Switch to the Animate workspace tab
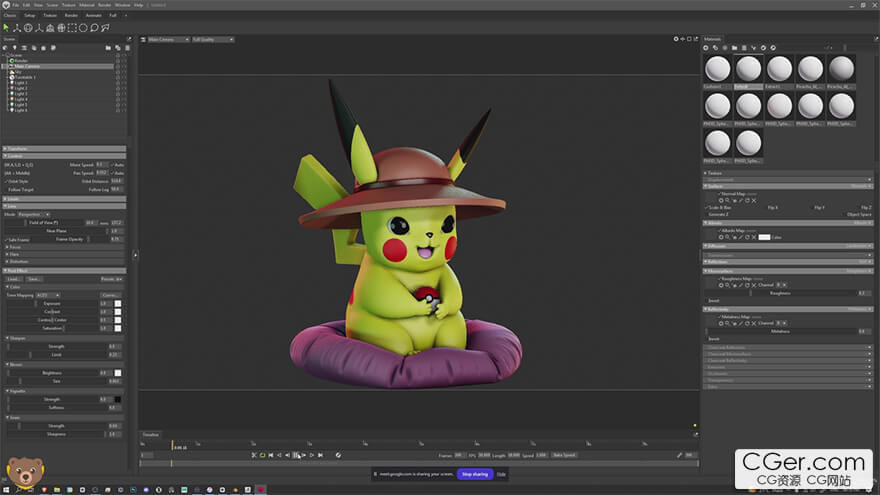Screen dimensions: 880x495 pos(93,16)
